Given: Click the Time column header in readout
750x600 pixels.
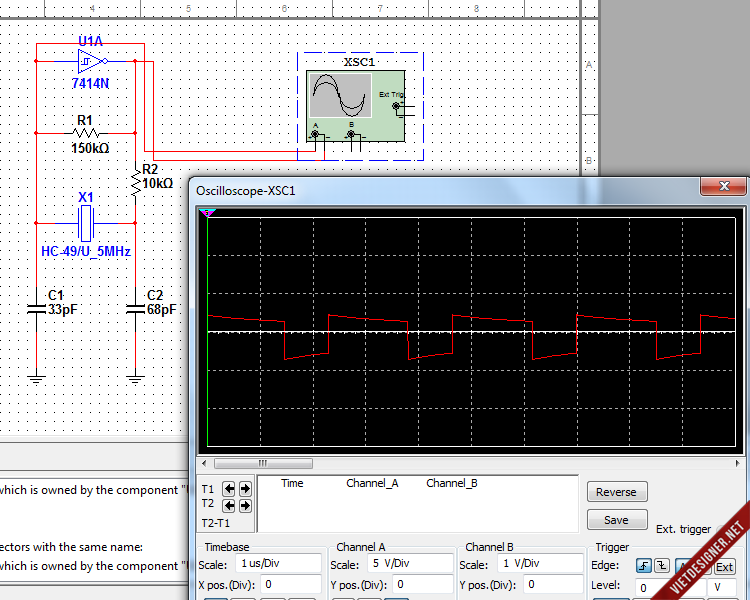Looking at the screenshot, I should 292,483.
